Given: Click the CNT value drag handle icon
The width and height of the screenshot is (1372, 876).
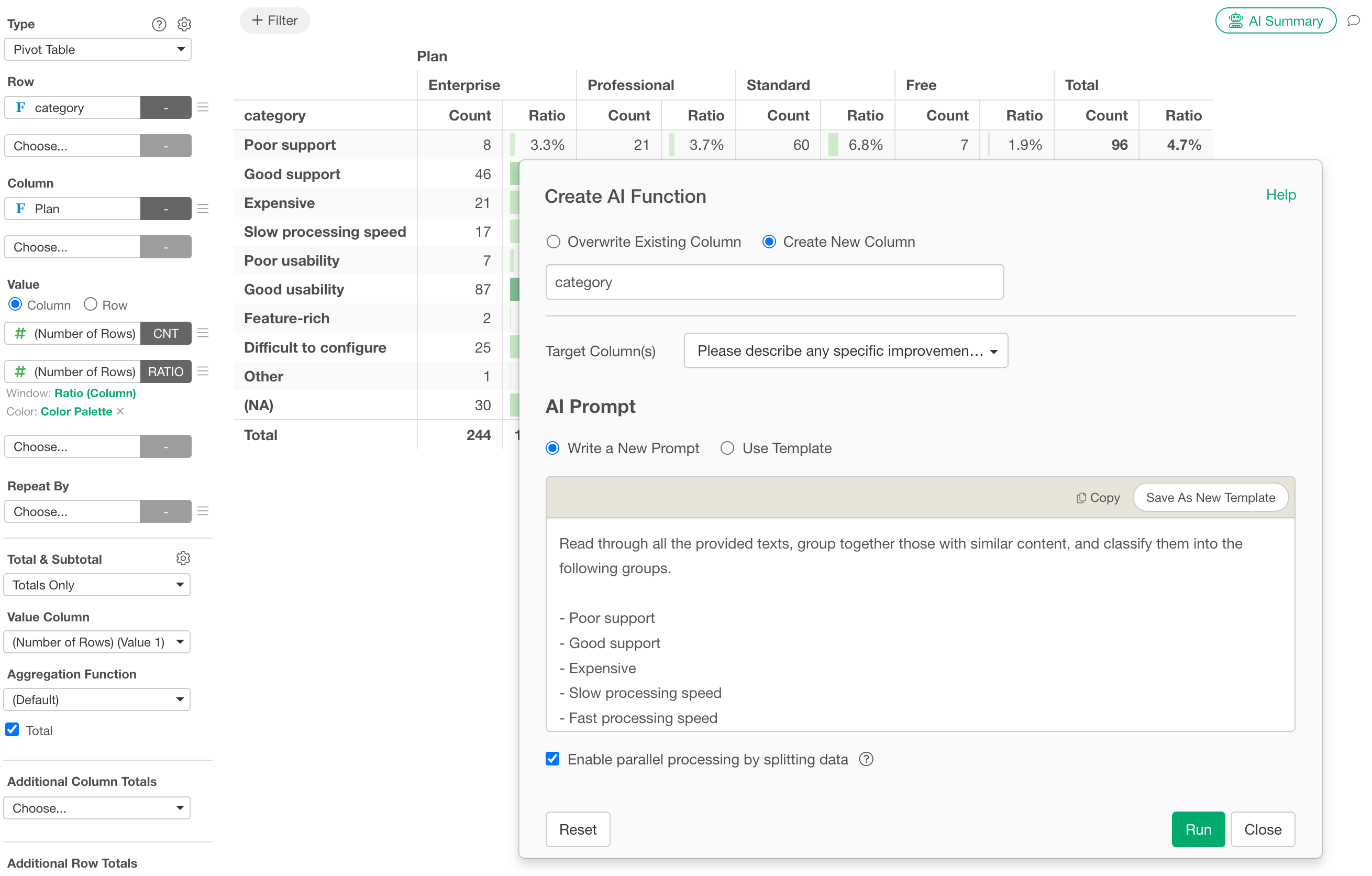Looking at the screenshot, I should point(203,333).
